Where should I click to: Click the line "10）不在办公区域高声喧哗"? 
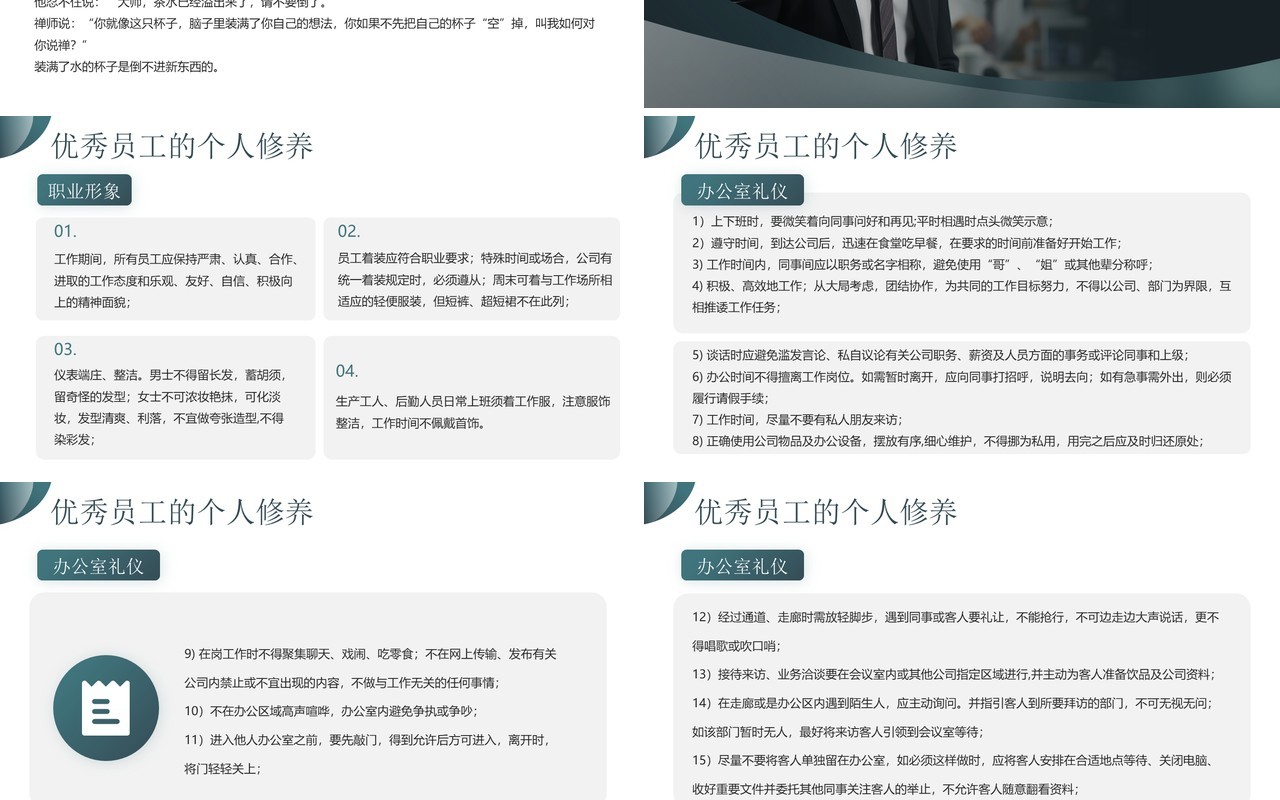tap(331, 711)
